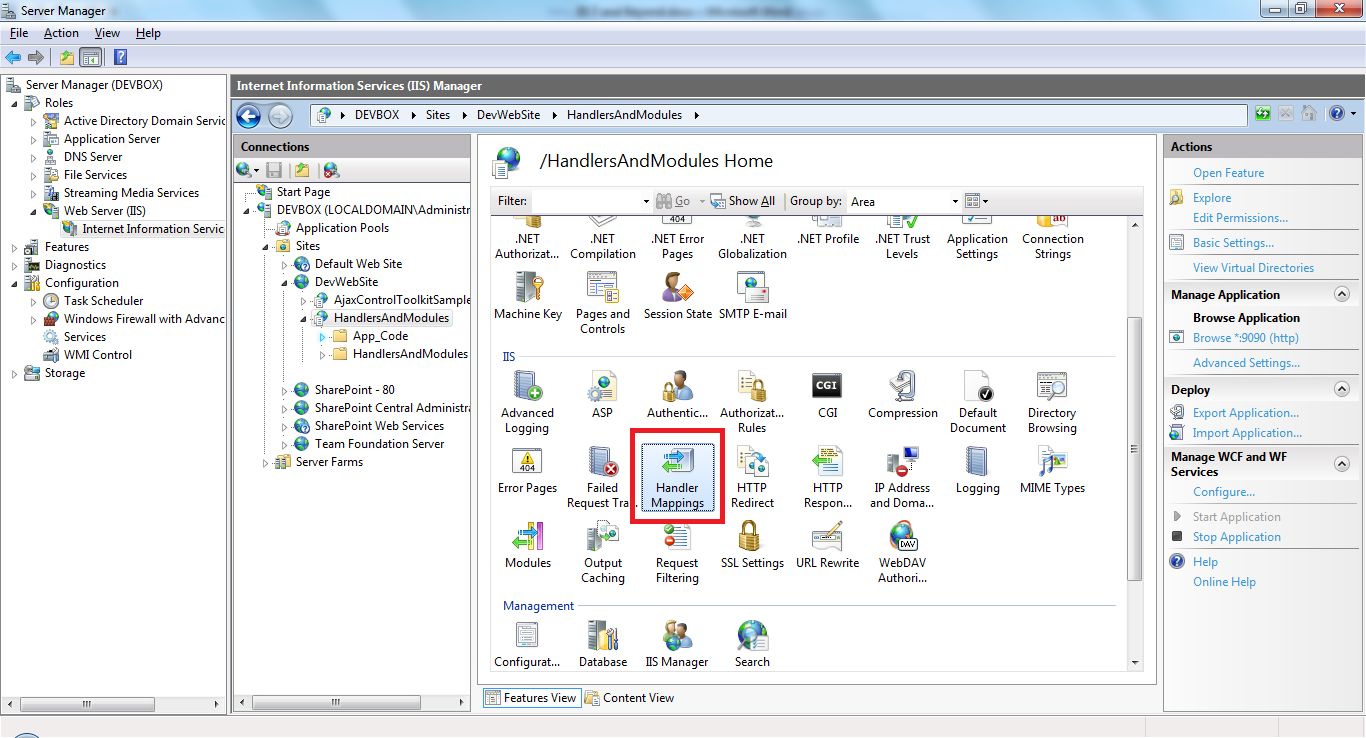
Task: Click the Open Feature action link
Action: coord(1228,173)
